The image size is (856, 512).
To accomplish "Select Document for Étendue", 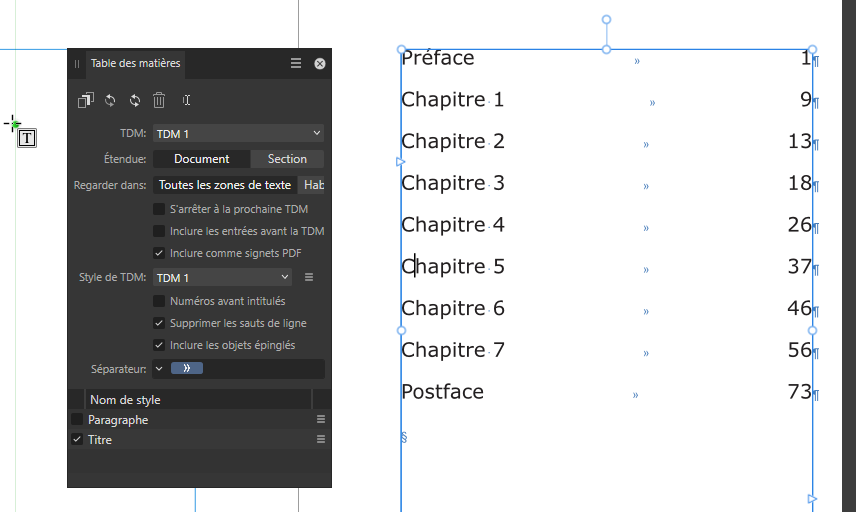I will (x=201, y=159).
